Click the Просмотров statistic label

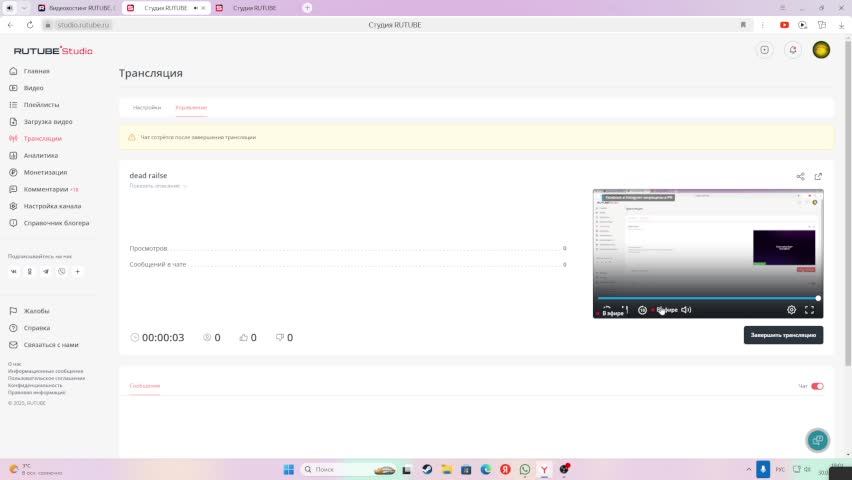(148, 248)
